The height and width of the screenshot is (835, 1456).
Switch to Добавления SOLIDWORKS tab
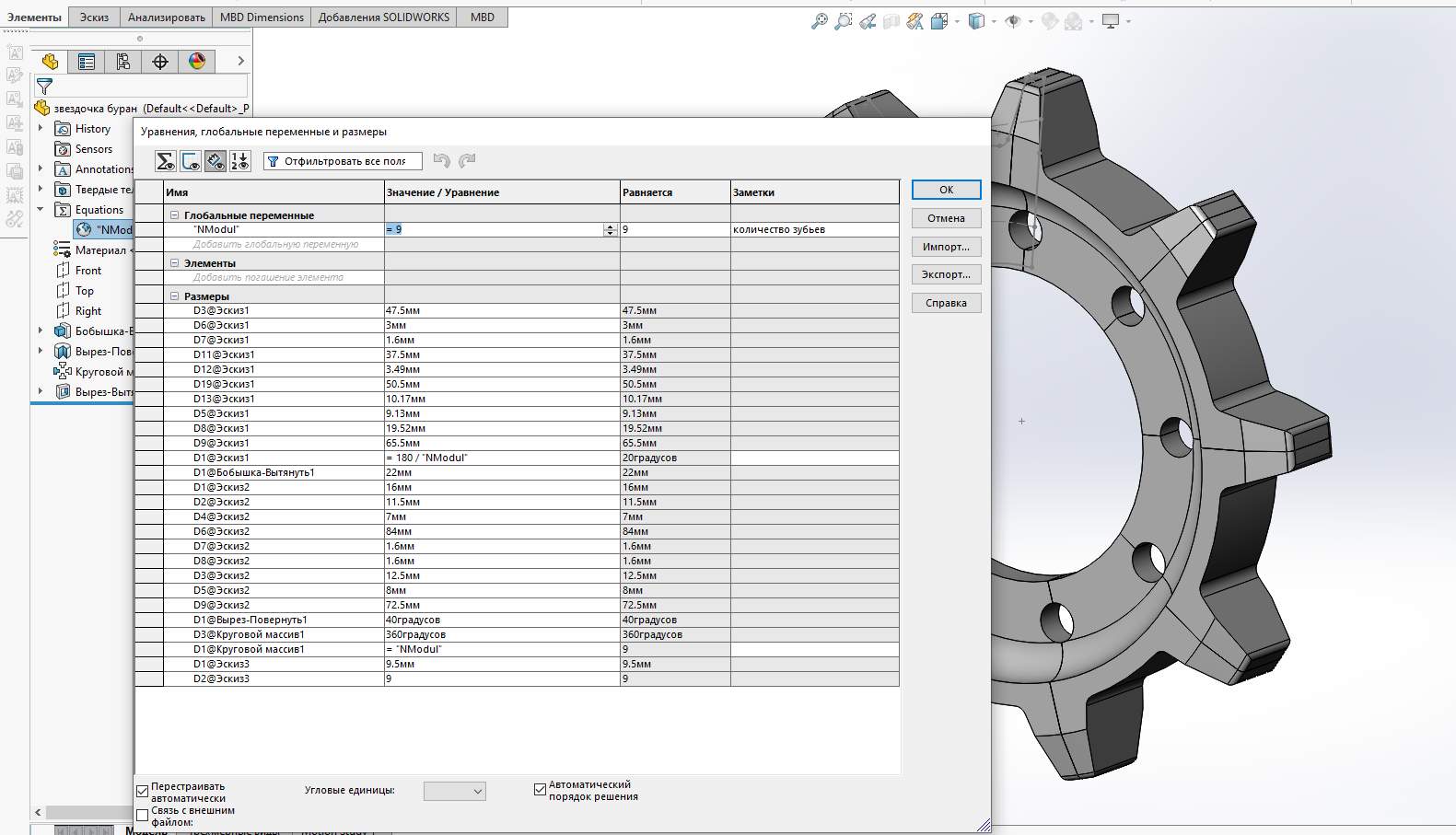384,17
